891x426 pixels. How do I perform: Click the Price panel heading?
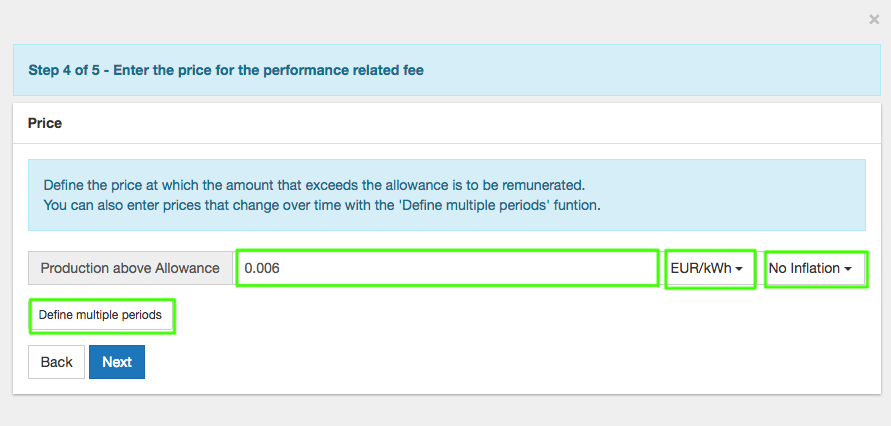click(45, 123)
